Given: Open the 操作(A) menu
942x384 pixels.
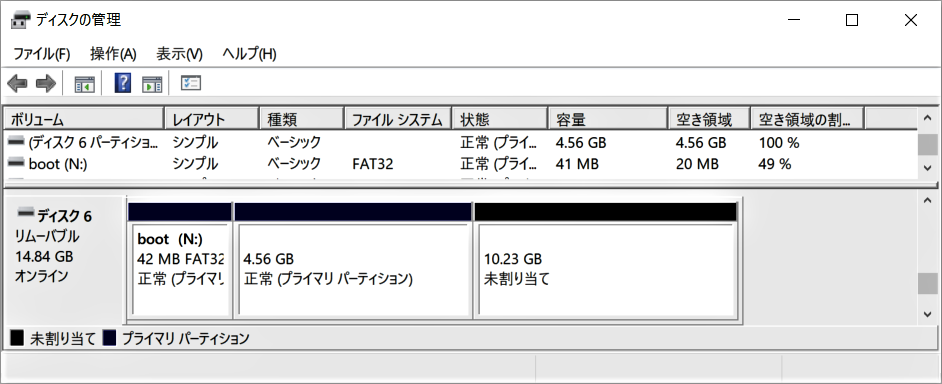Looking at the screenshot, I should (114, 54).
